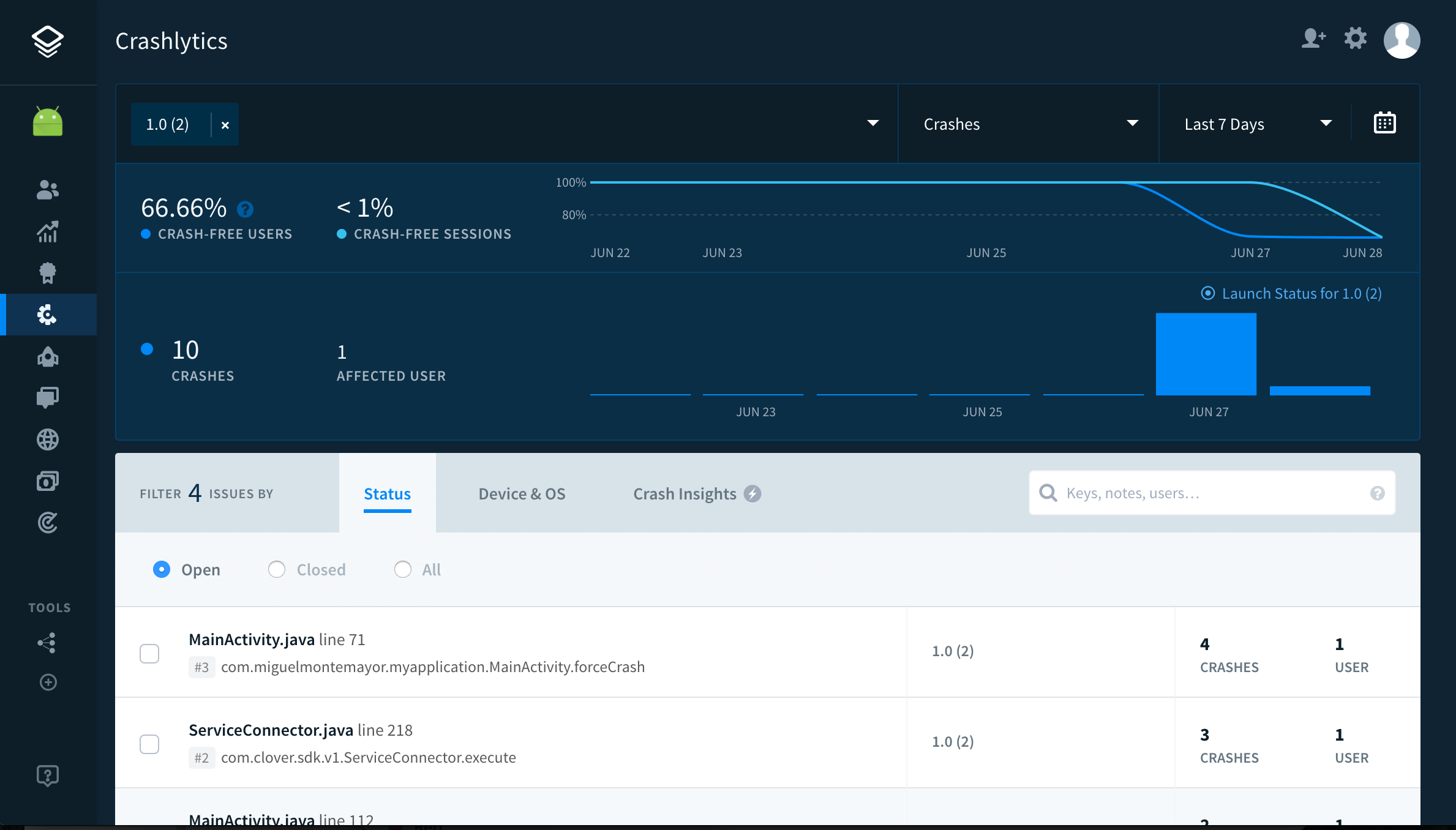Image resolution: width=1456 pixels, height=830 pixels.
Task: Open the Last 7 Days range dropdown
Action: pos(1255,124)
